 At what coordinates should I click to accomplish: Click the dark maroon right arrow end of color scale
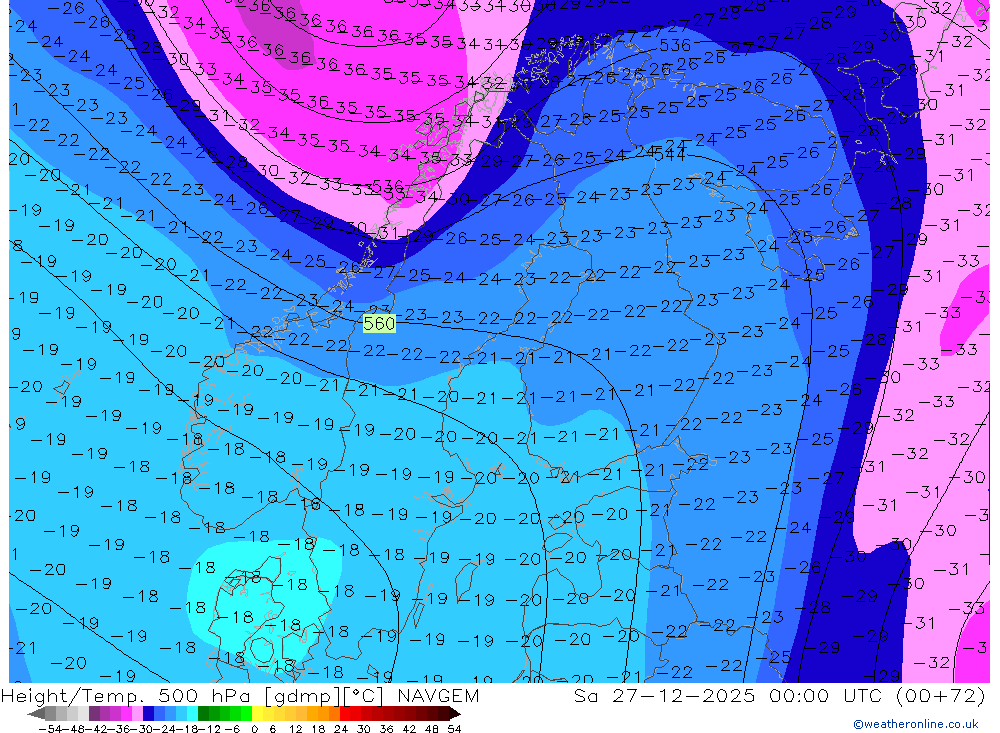coord(455,713)
